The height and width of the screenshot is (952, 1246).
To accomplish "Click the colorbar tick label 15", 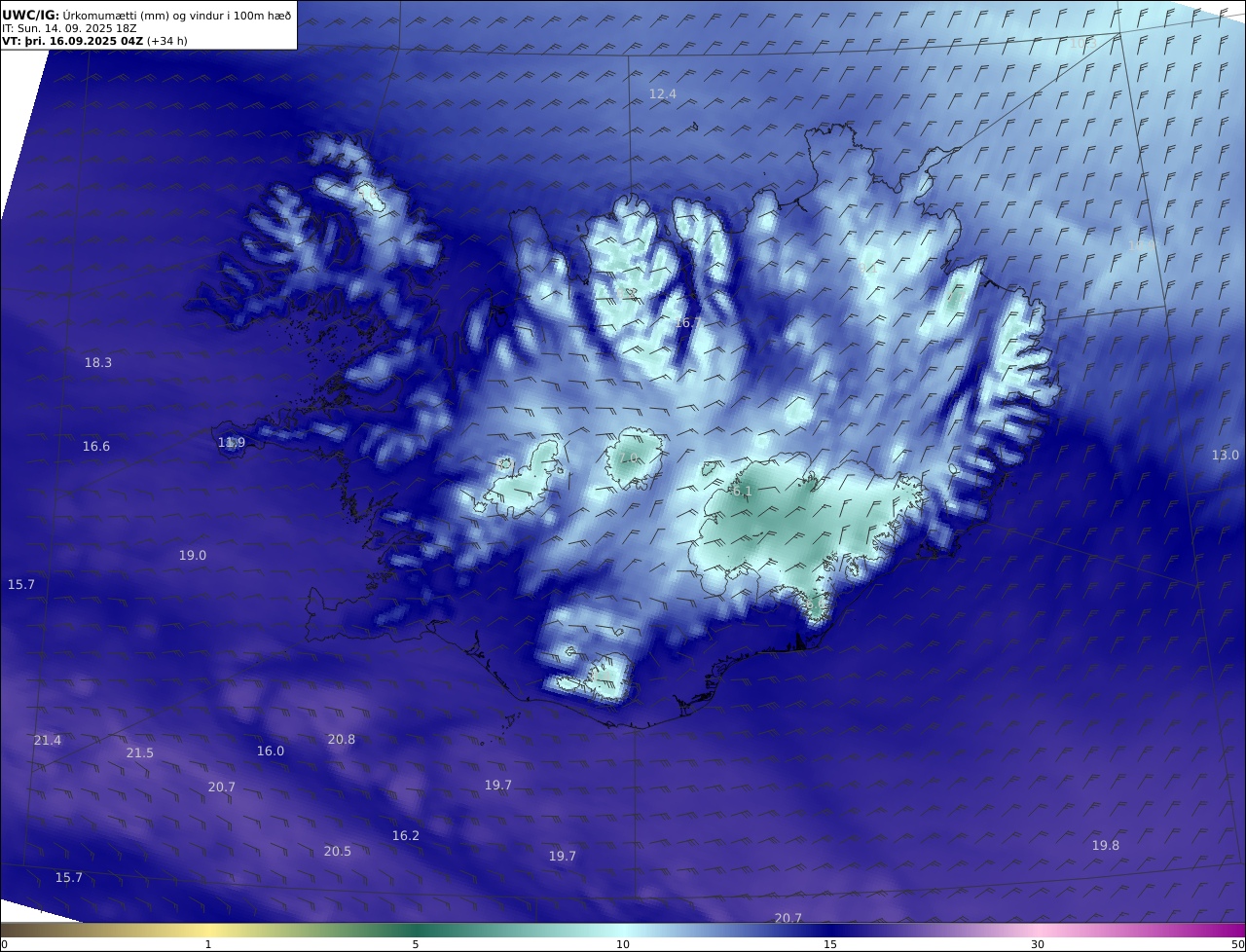I will coord(830,944).
